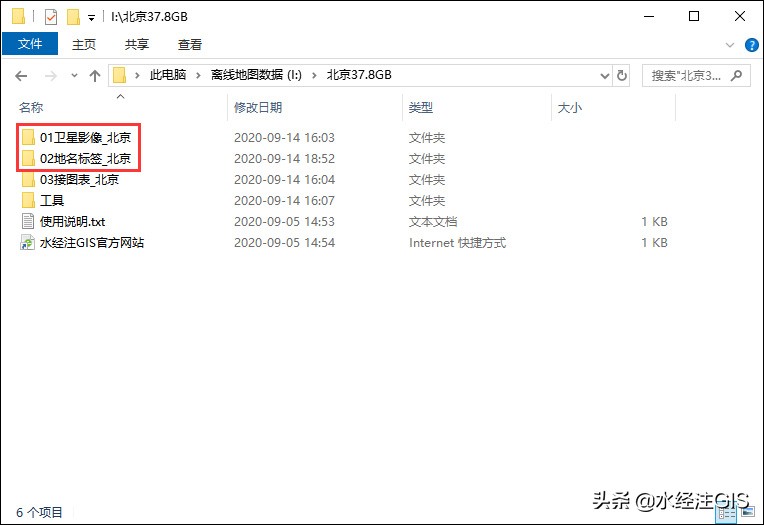The image size is (764, 525).
Task: Open the 文件 ribbon tab
Action: pos(30,44)
